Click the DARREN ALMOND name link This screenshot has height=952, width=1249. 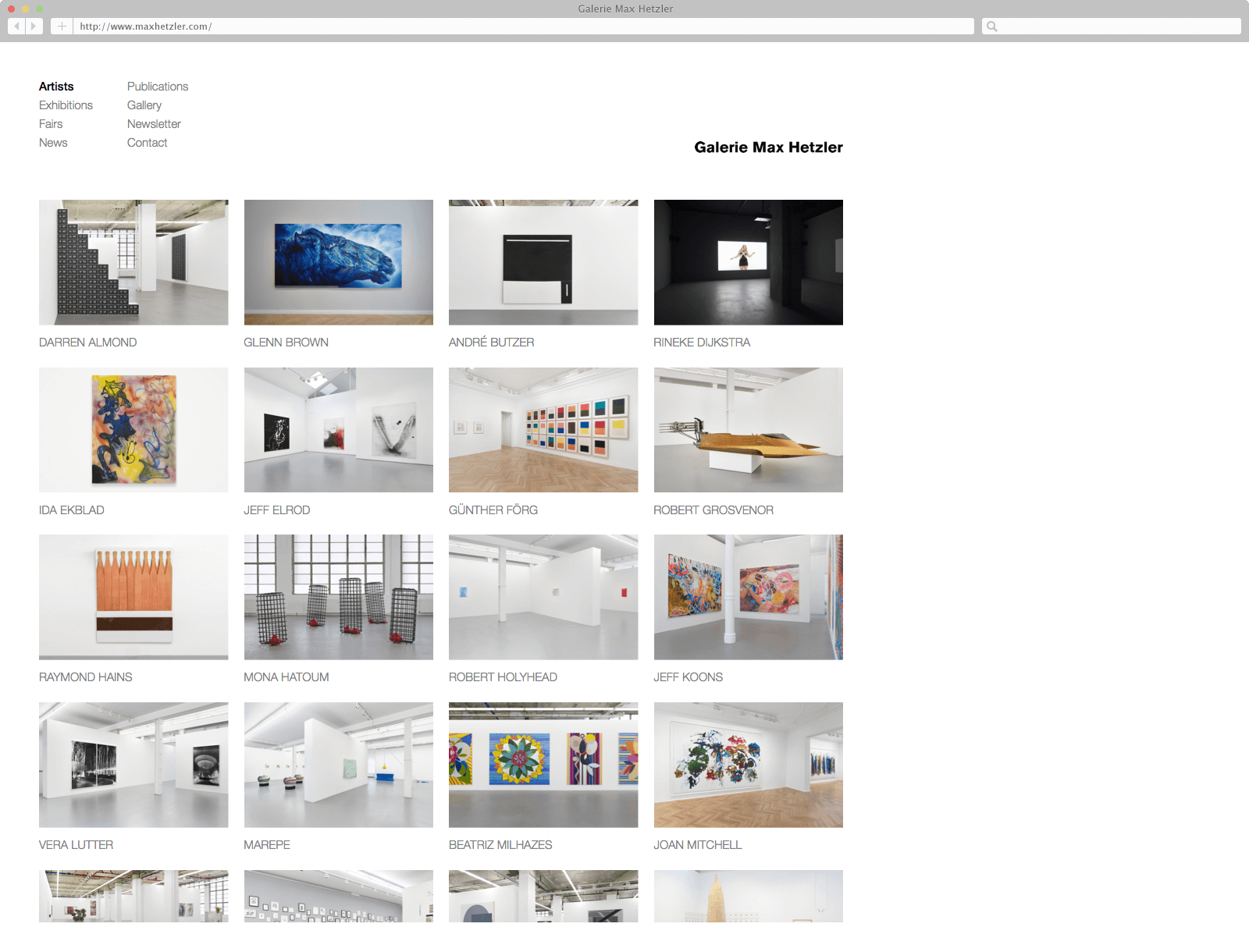pos(87,343)
